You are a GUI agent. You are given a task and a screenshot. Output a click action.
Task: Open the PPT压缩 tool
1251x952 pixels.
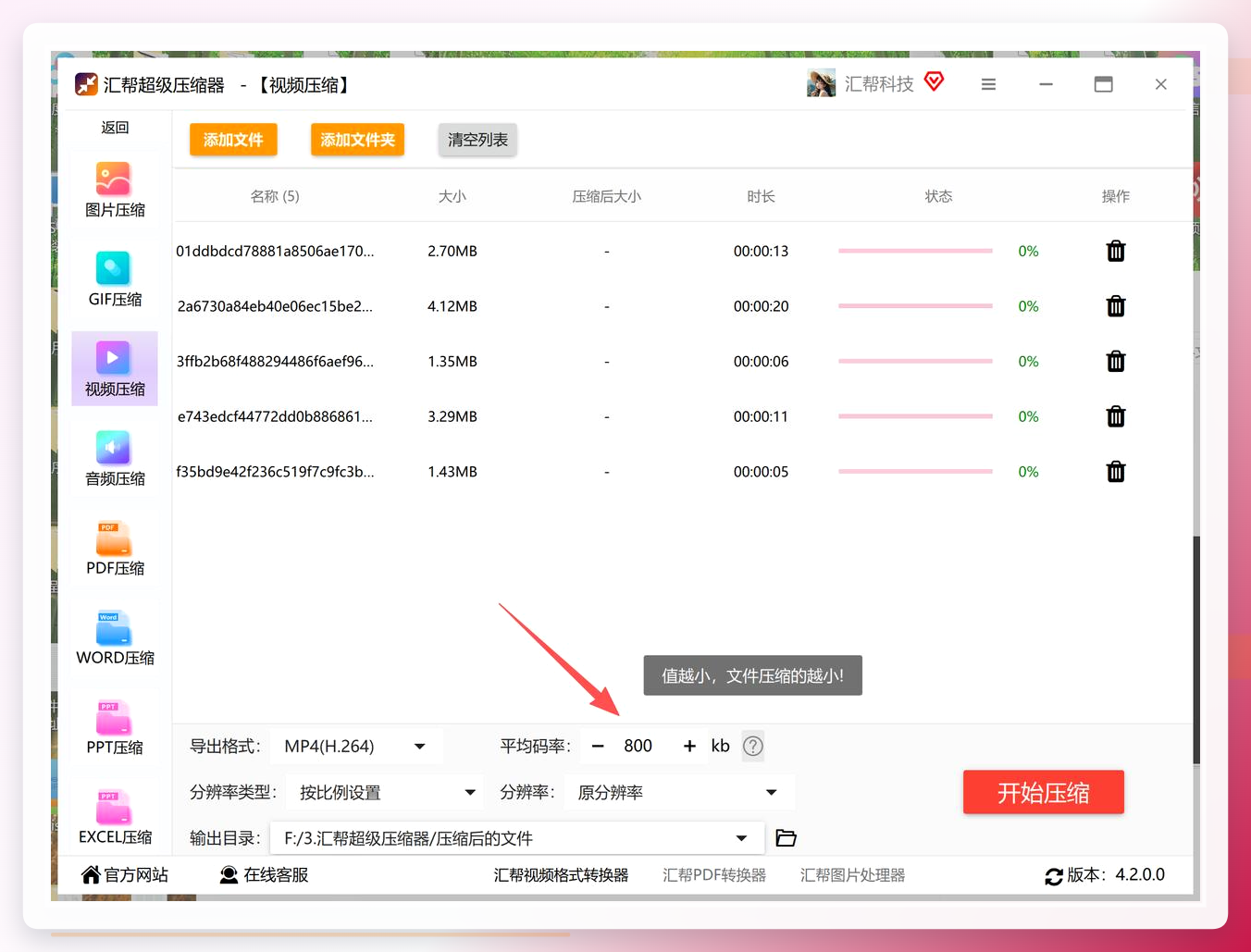click(115, 728)
